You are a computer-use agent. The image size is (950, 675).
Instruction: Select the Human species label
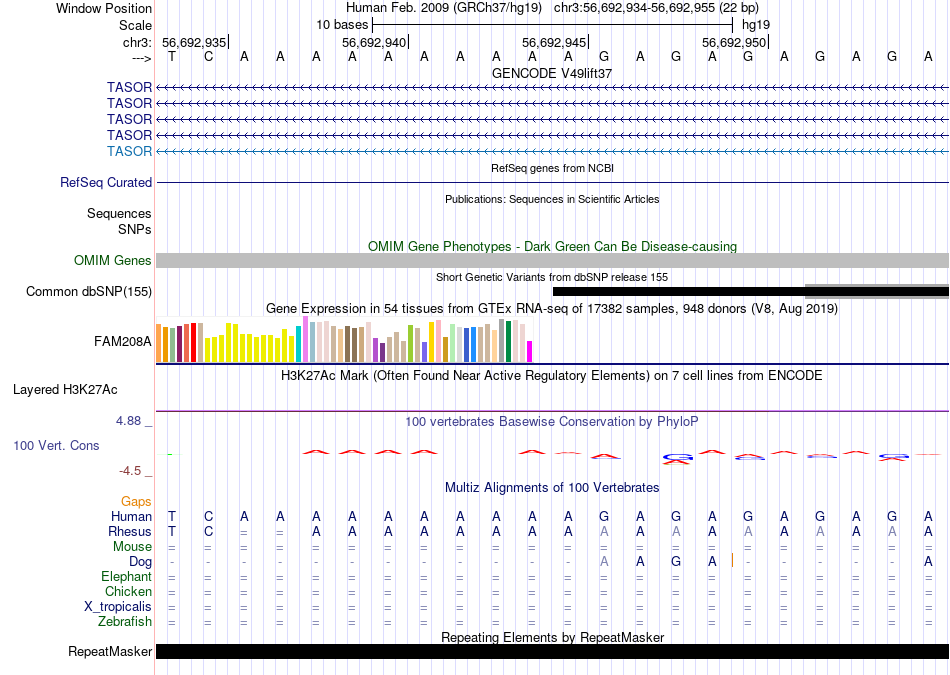(131, 517)
